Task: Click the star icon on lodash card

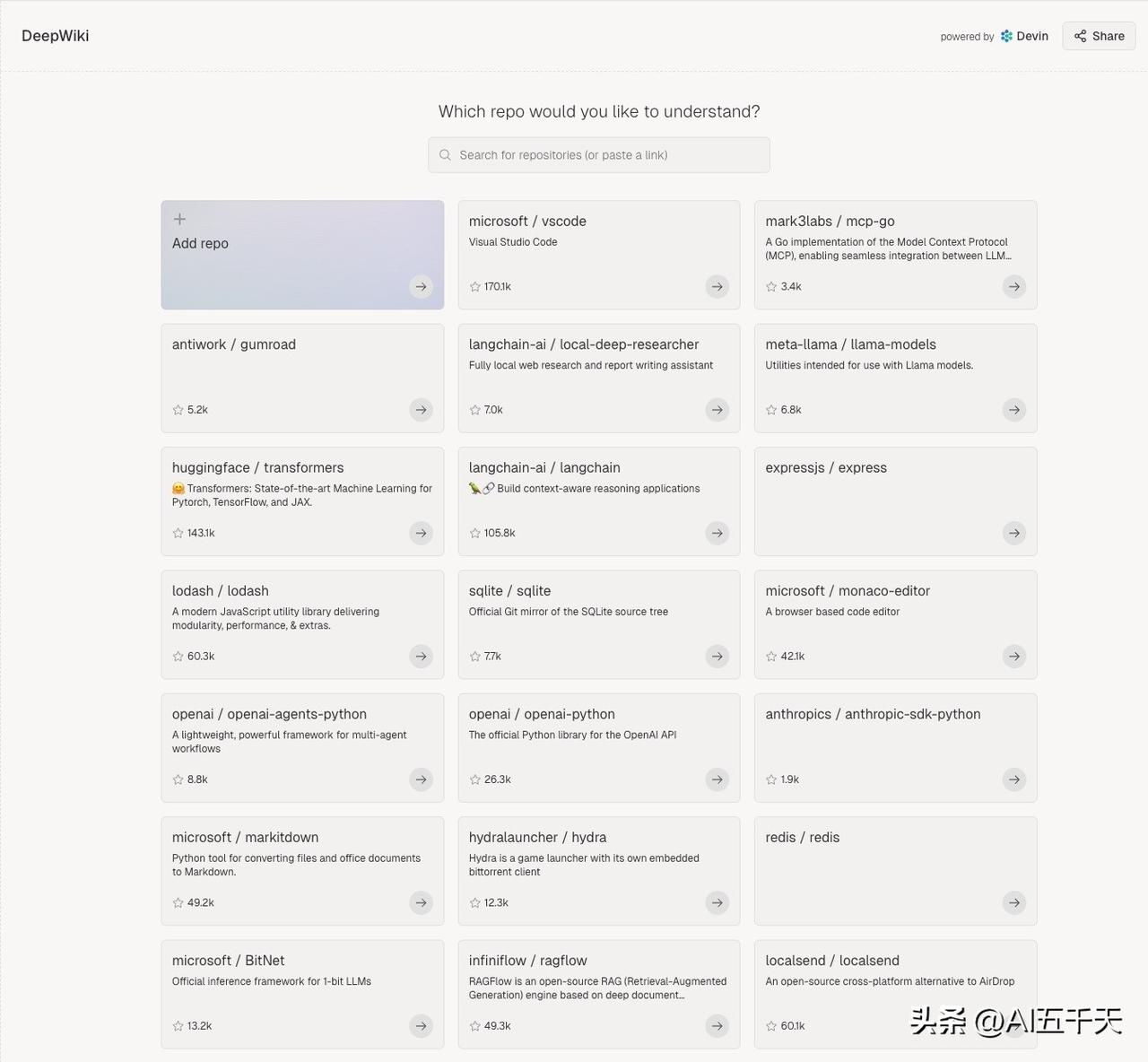Action: [x=178, y=657]
